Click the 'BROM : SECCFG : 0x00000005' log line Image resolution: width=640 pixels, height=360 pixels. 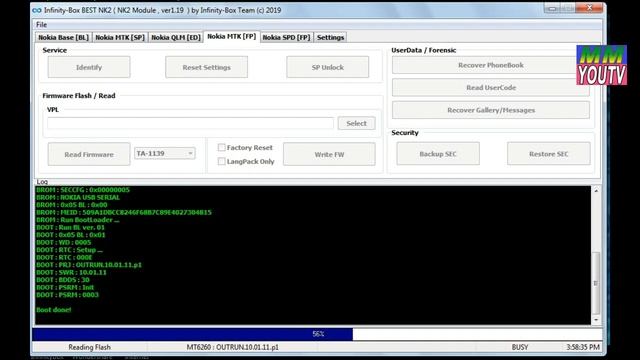83,190
